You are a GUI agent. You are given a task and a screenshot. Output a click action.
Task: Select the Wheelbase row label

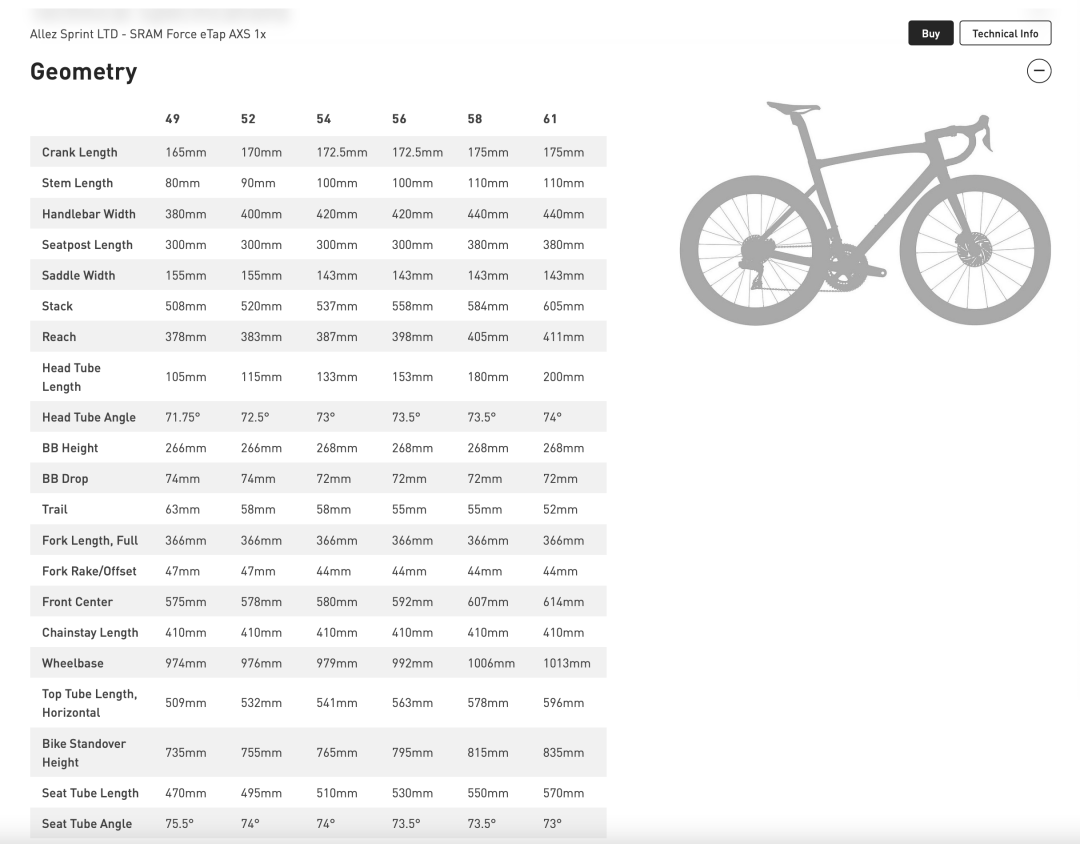point(72,663)
